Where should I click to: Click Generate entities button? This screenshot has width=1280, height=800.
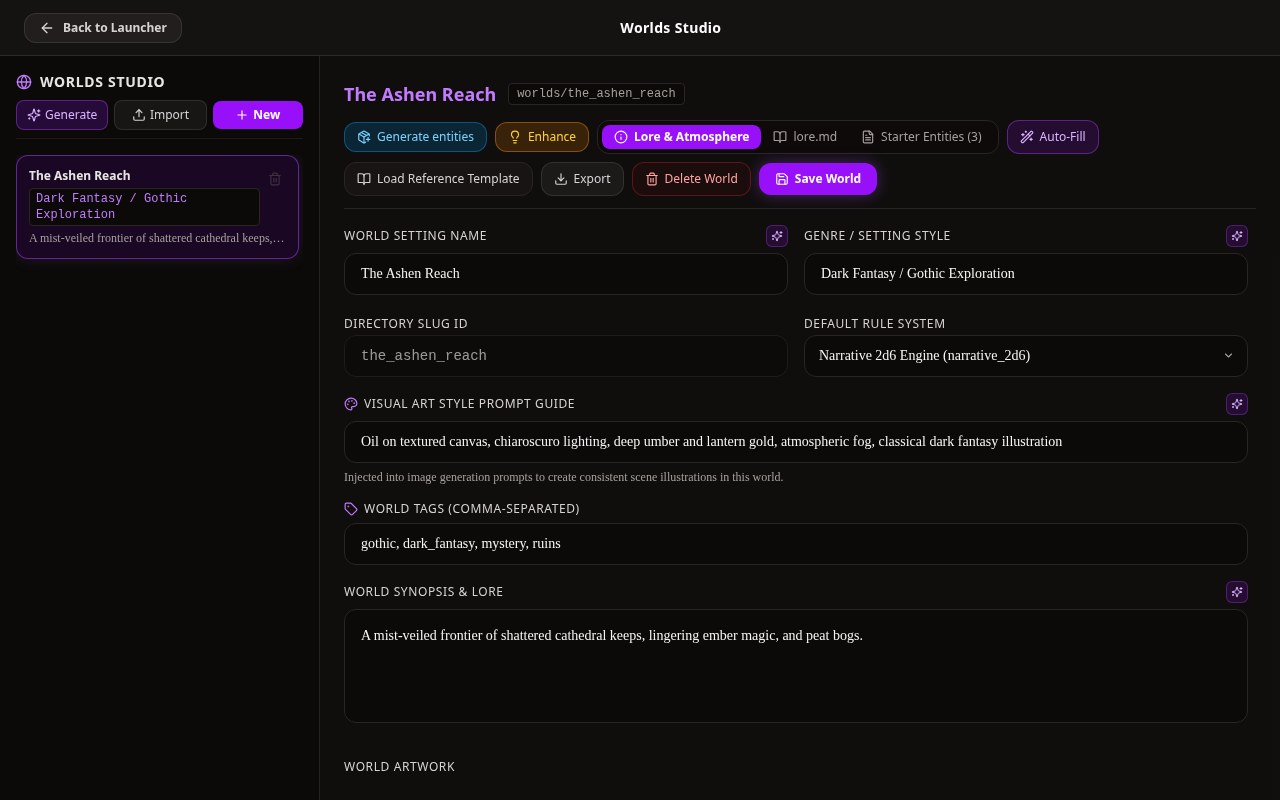(x=415, y=137)
